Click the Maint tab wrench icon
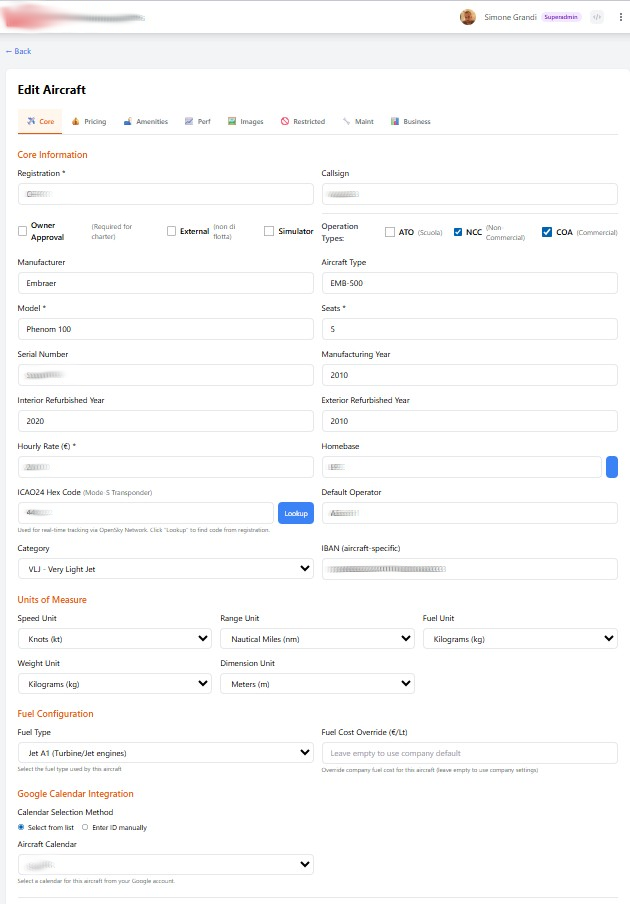 pyautogui.click(x=346, y=122)
